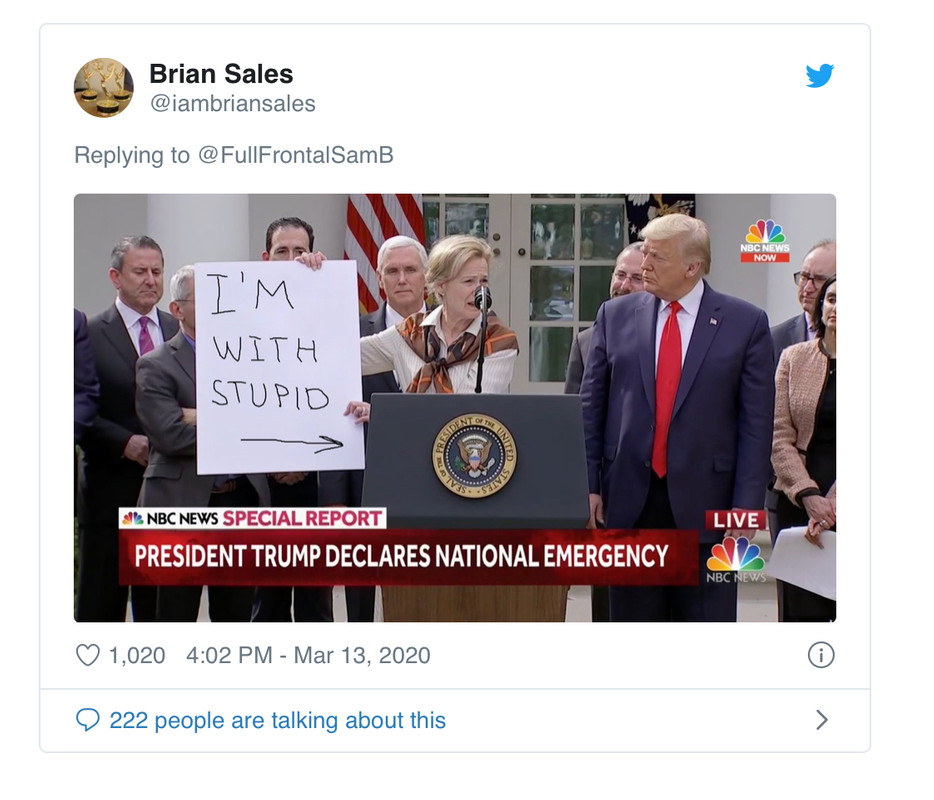The height and width of the screenshot is (800, 934).
Task: Like the tweet using the heart icon
Action: point(89,656)
